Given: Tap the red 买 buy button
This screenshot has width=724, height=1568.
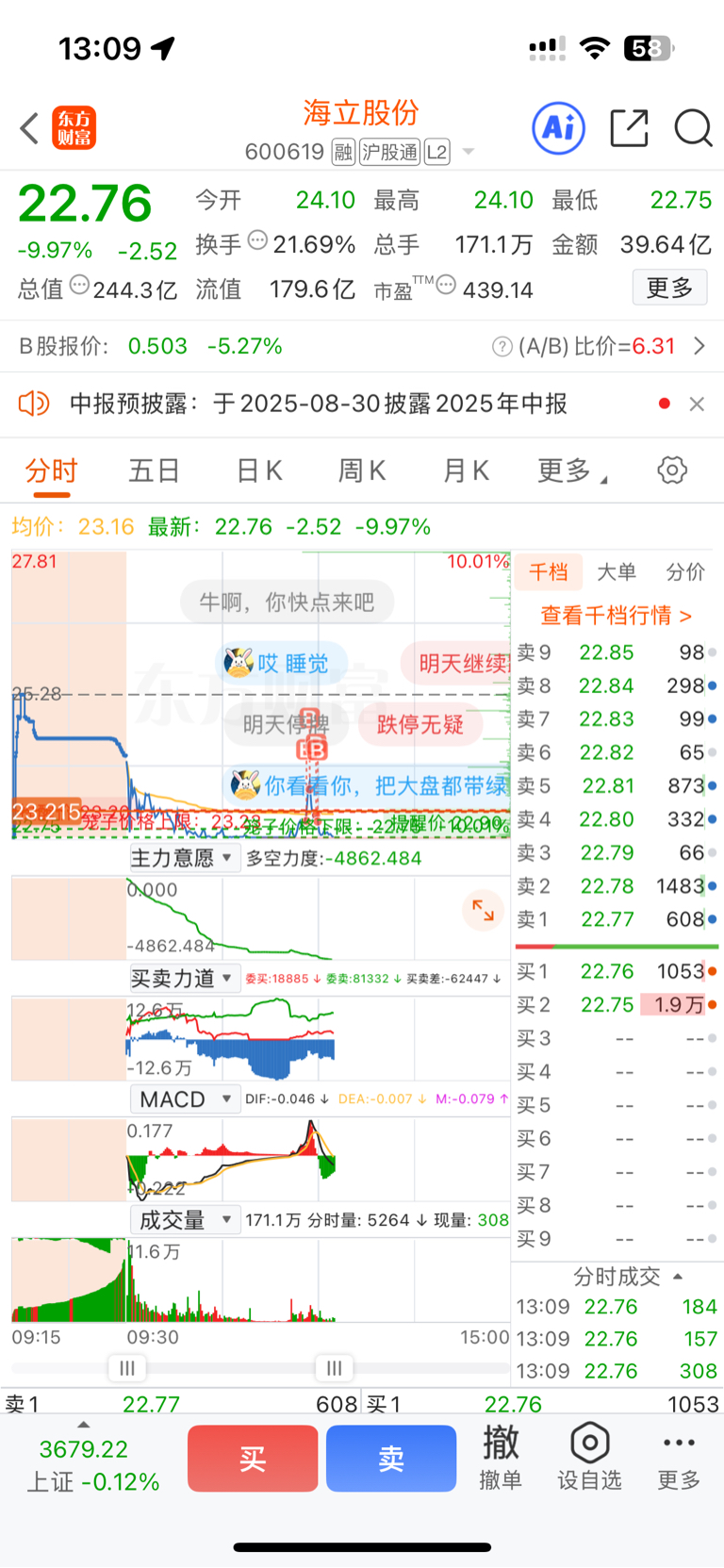Looking at the screenshot, I should tap(253, 1459).
